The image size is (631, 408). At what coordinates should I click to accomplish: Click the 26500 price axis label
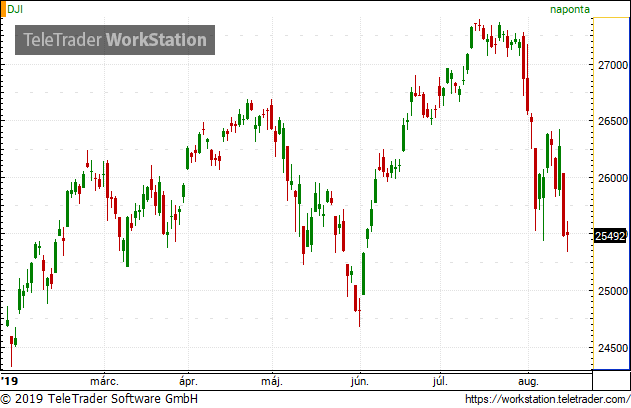pos(612,121)
